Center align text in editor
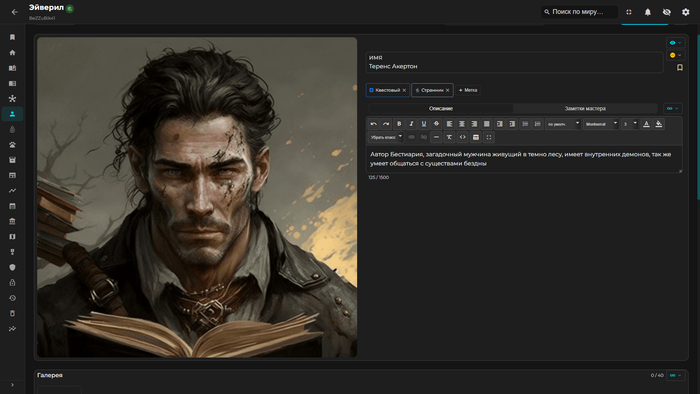The image size is (700, 394). (x=462, y=124)
